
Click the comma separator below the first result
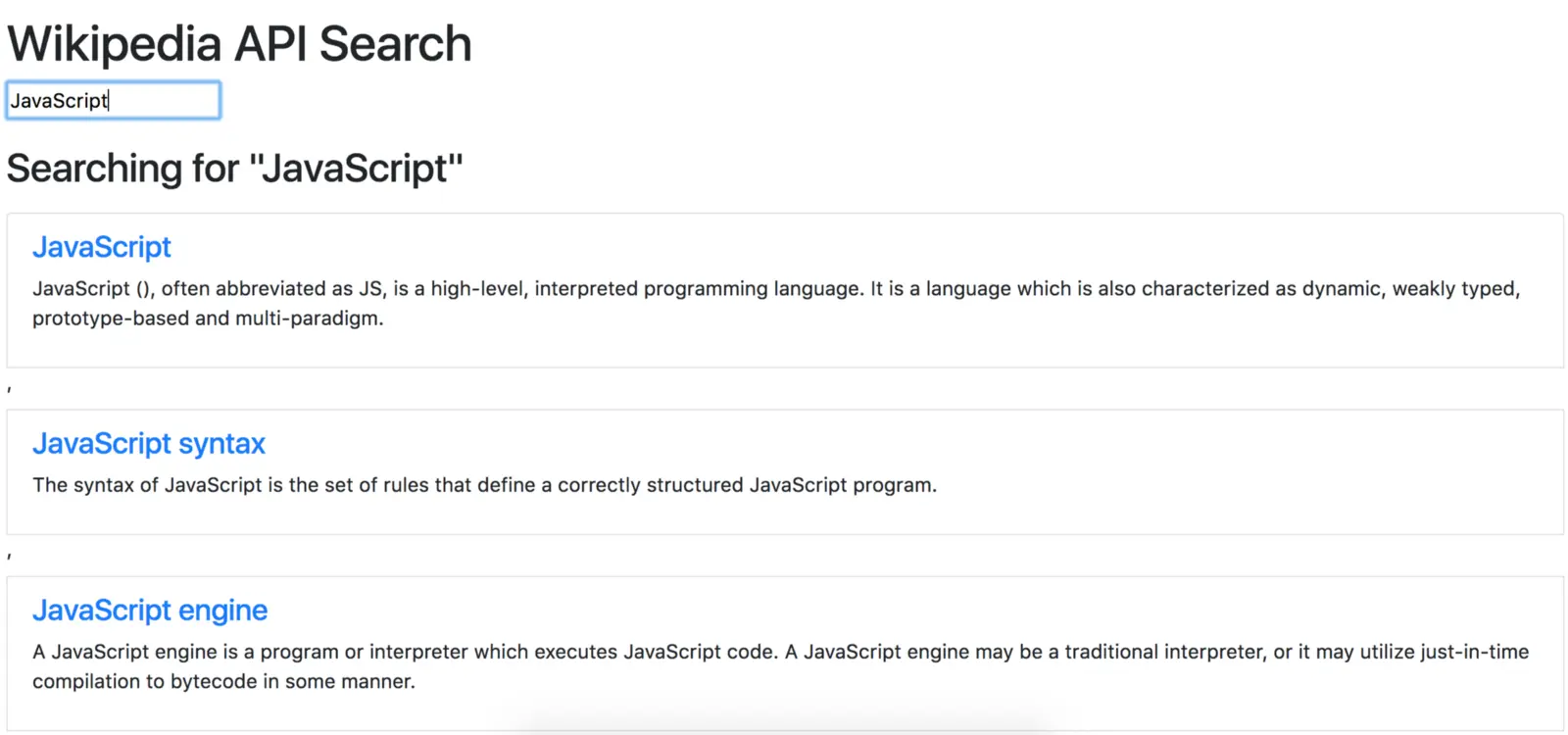[x=10, y=389]
